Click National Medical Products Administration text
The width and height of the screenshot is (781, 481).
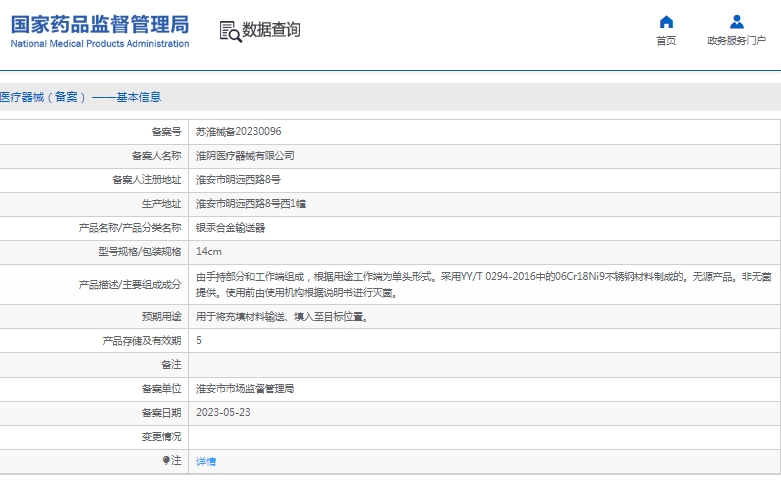tap(100, 44)
